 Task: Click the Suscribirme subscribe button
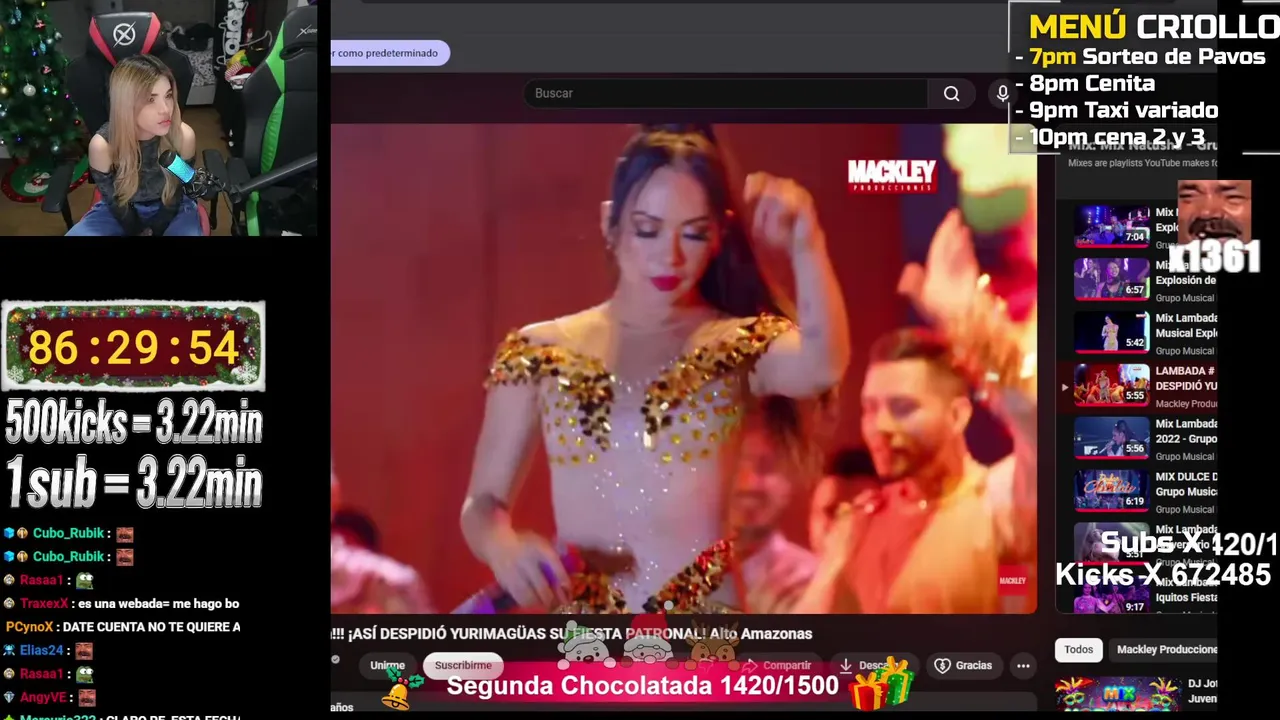(463, 665)
